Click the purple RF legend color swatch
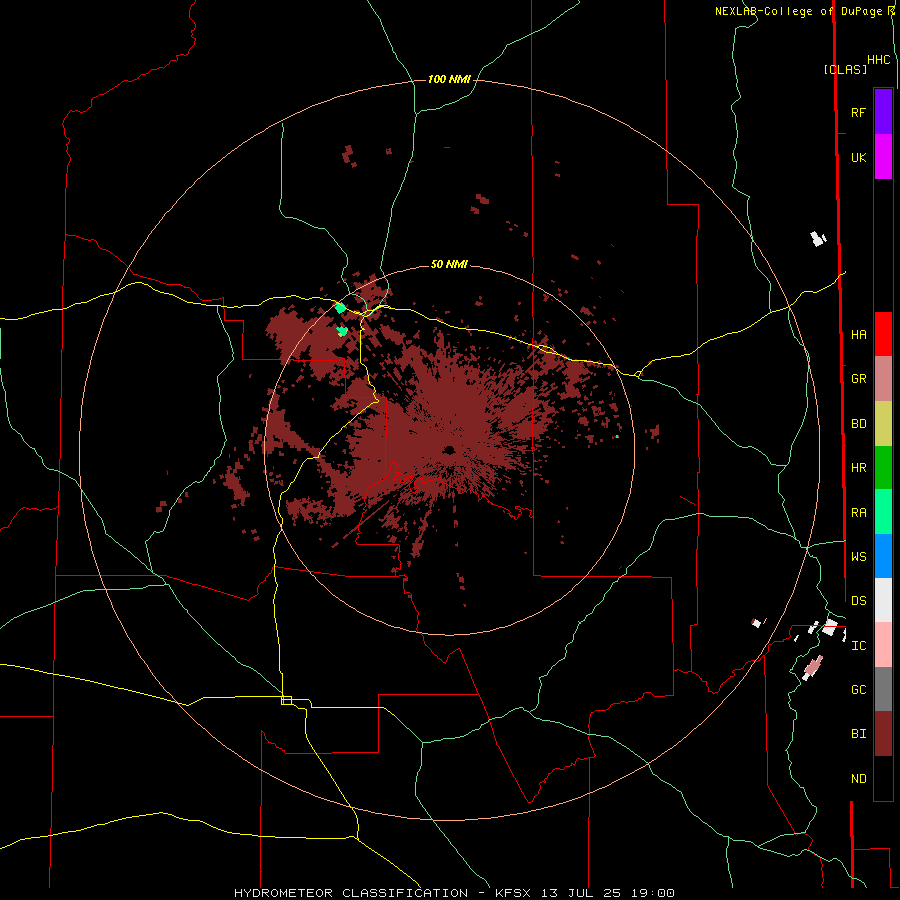The height and width of the screenshot is (900, 900). pyautogui.click(x=883, y=112)
